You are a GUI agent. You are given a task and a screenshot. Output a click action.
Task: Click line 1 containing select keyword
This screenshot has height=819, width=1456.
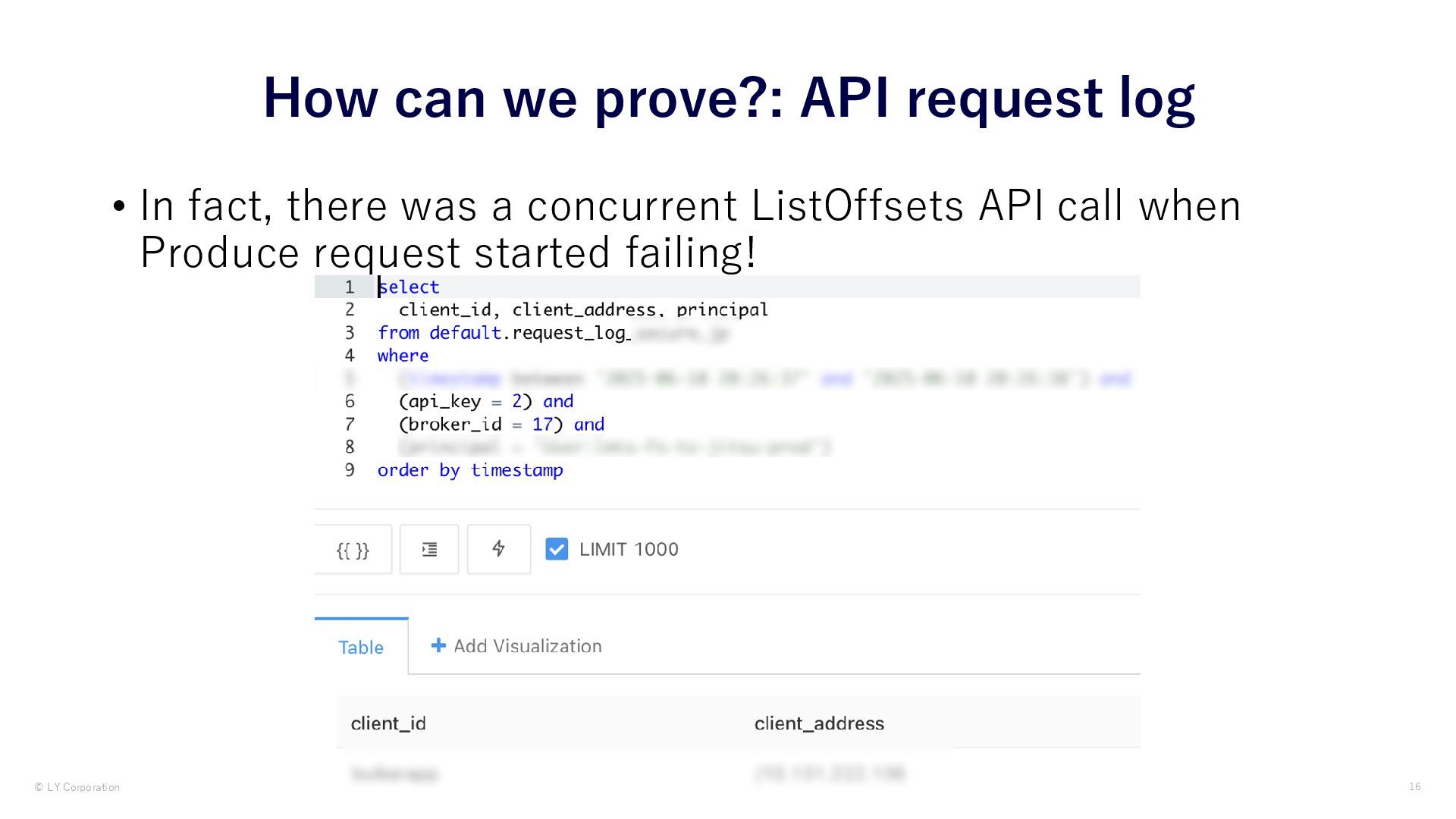click(x=727, y=287)
